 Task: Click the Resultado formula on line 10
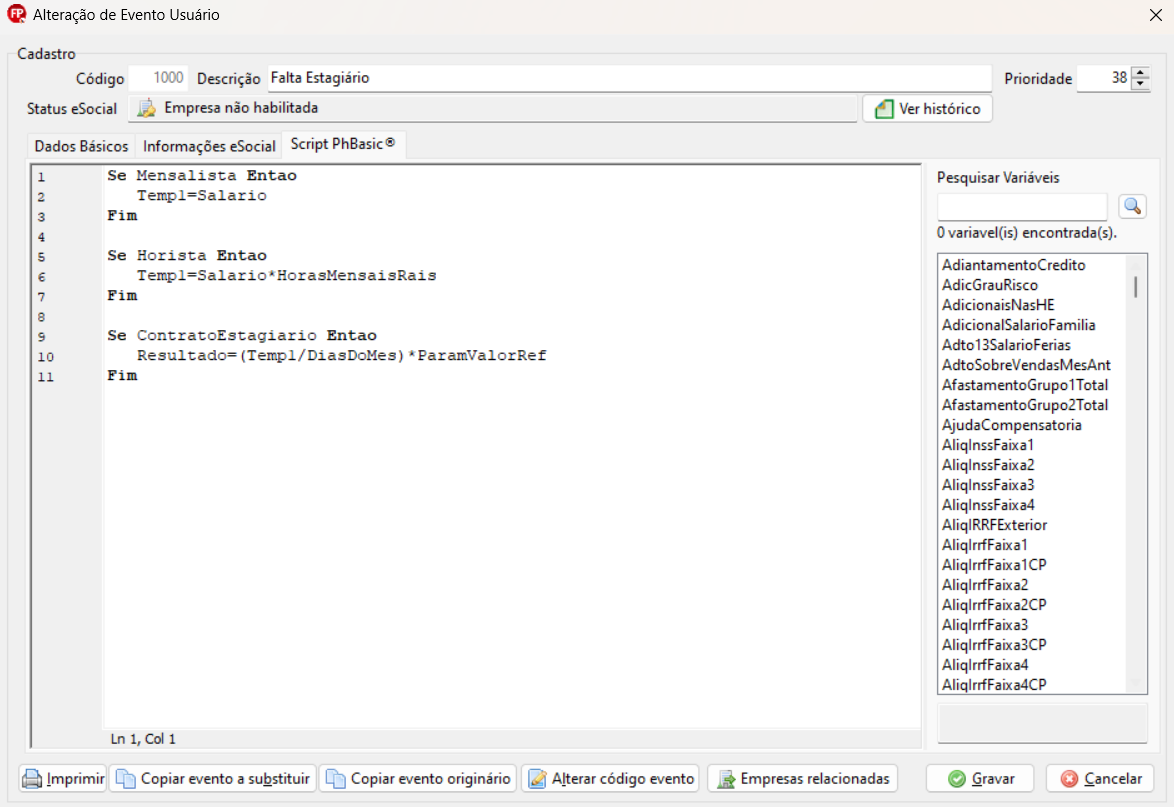click(341, 356)
